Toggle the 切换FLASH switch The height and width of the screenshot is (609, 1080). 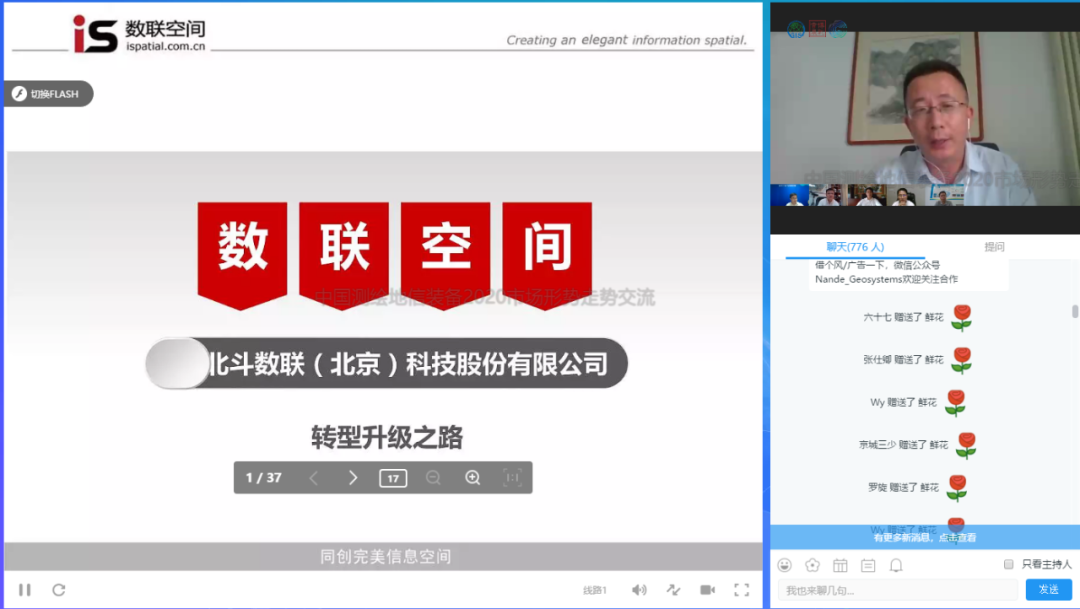[x=47, y=94]
